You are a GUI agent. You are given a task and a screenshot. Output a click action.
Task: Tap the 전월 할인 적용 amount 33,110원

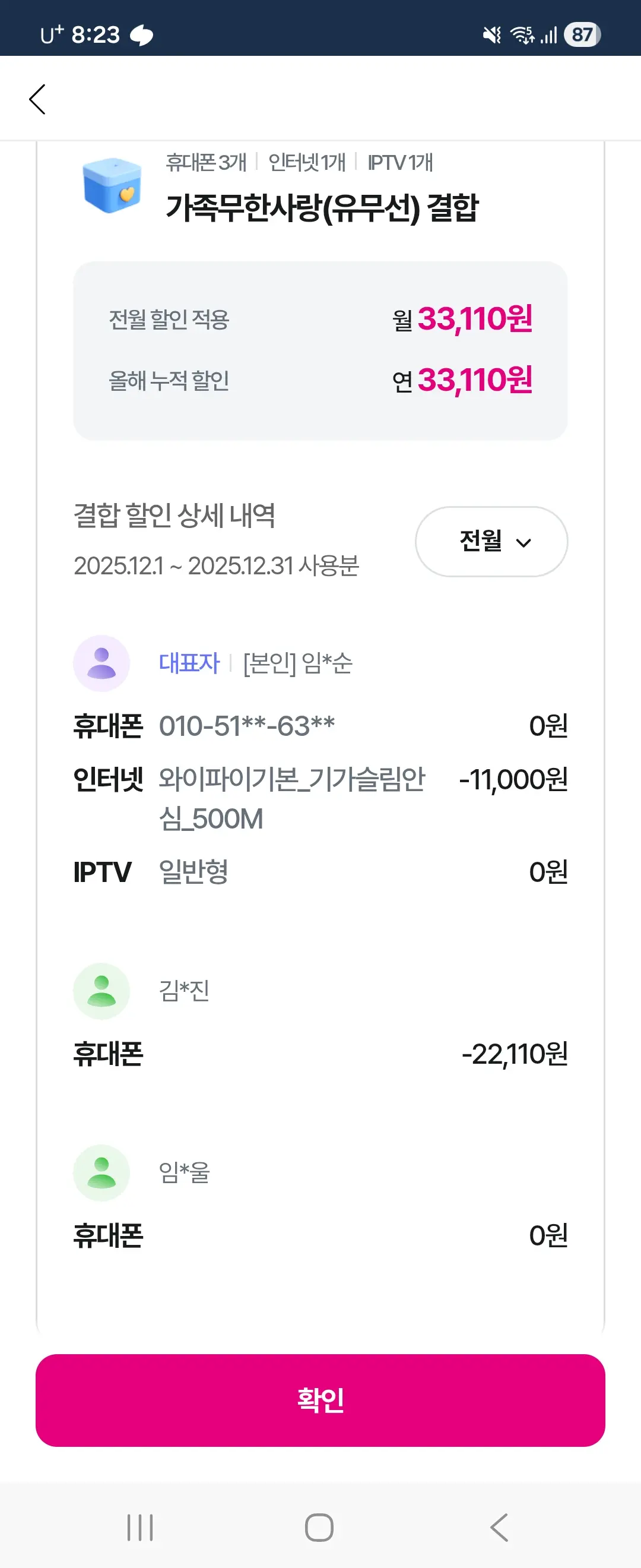pos(474,319)
